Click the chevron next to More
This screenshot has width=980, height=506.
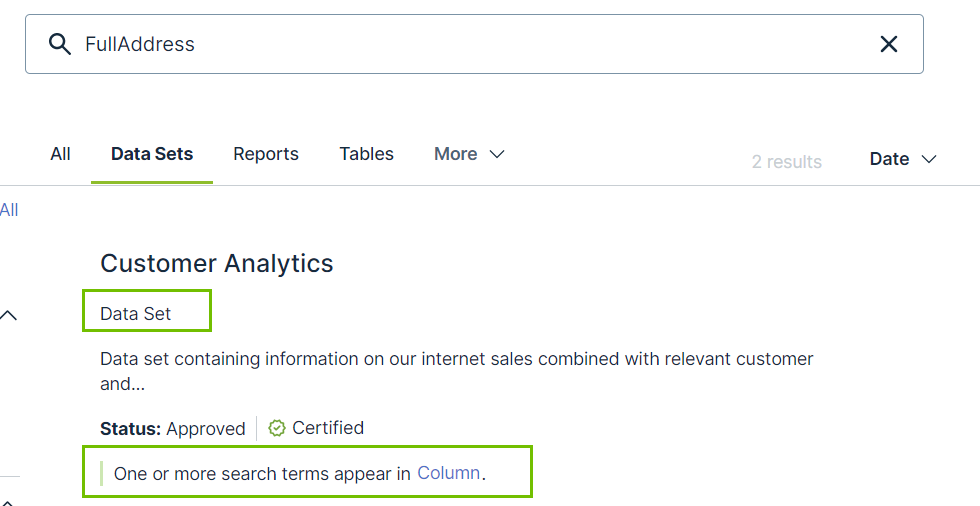[496, 154]
